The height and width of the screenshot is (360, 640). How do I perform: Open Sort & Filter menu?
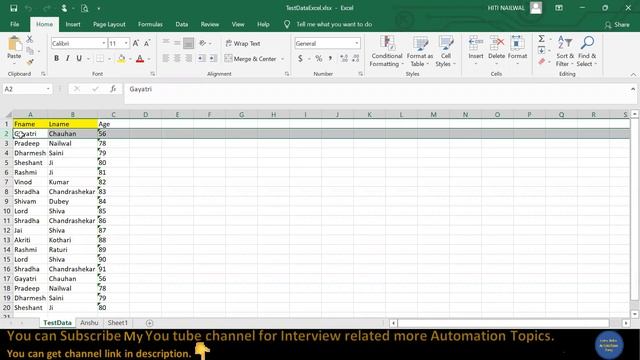click(565, 51)
